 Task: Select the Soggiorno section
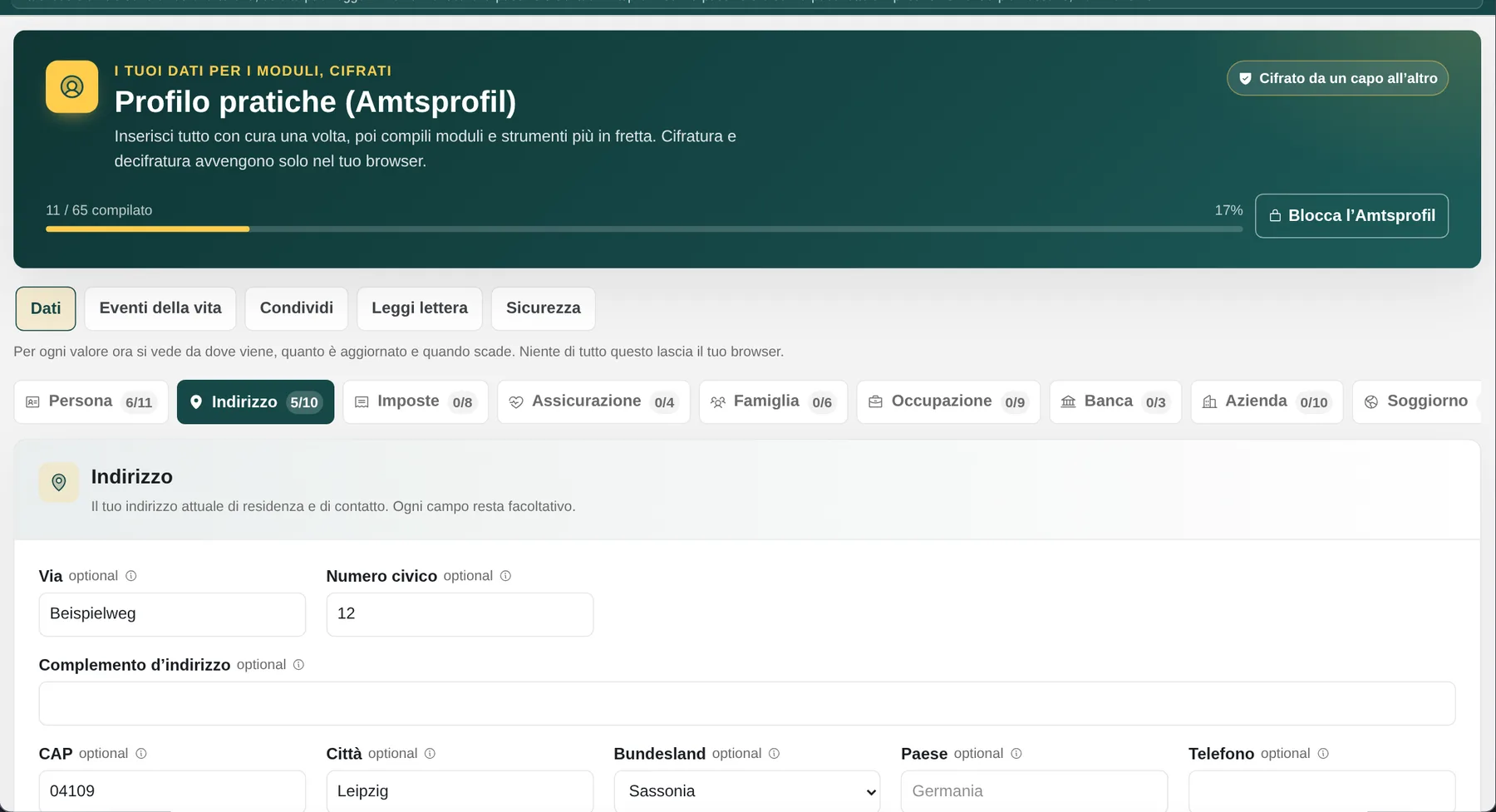click(1417, 402)
